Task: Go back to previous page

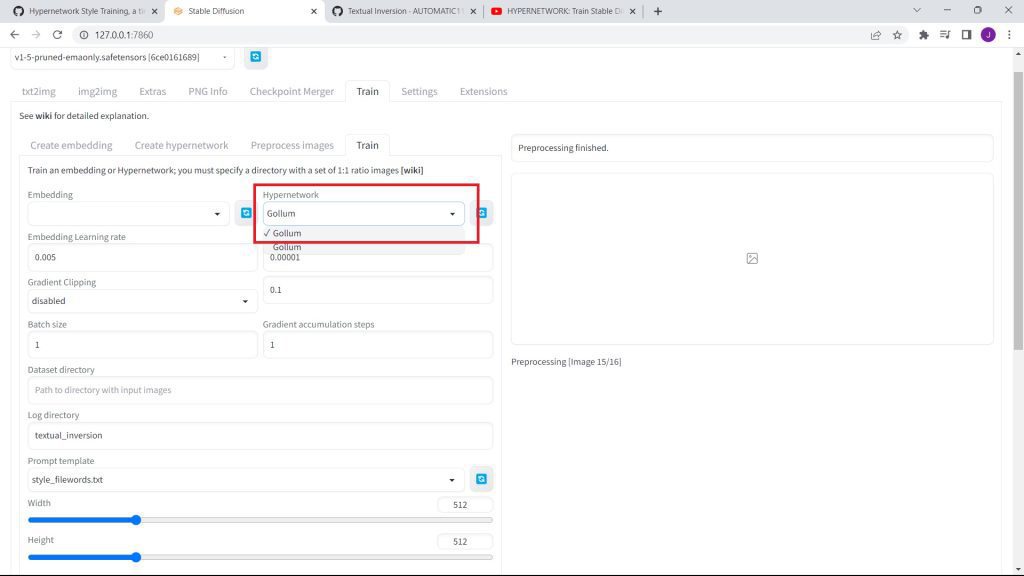Action: [x=14, y=35]
